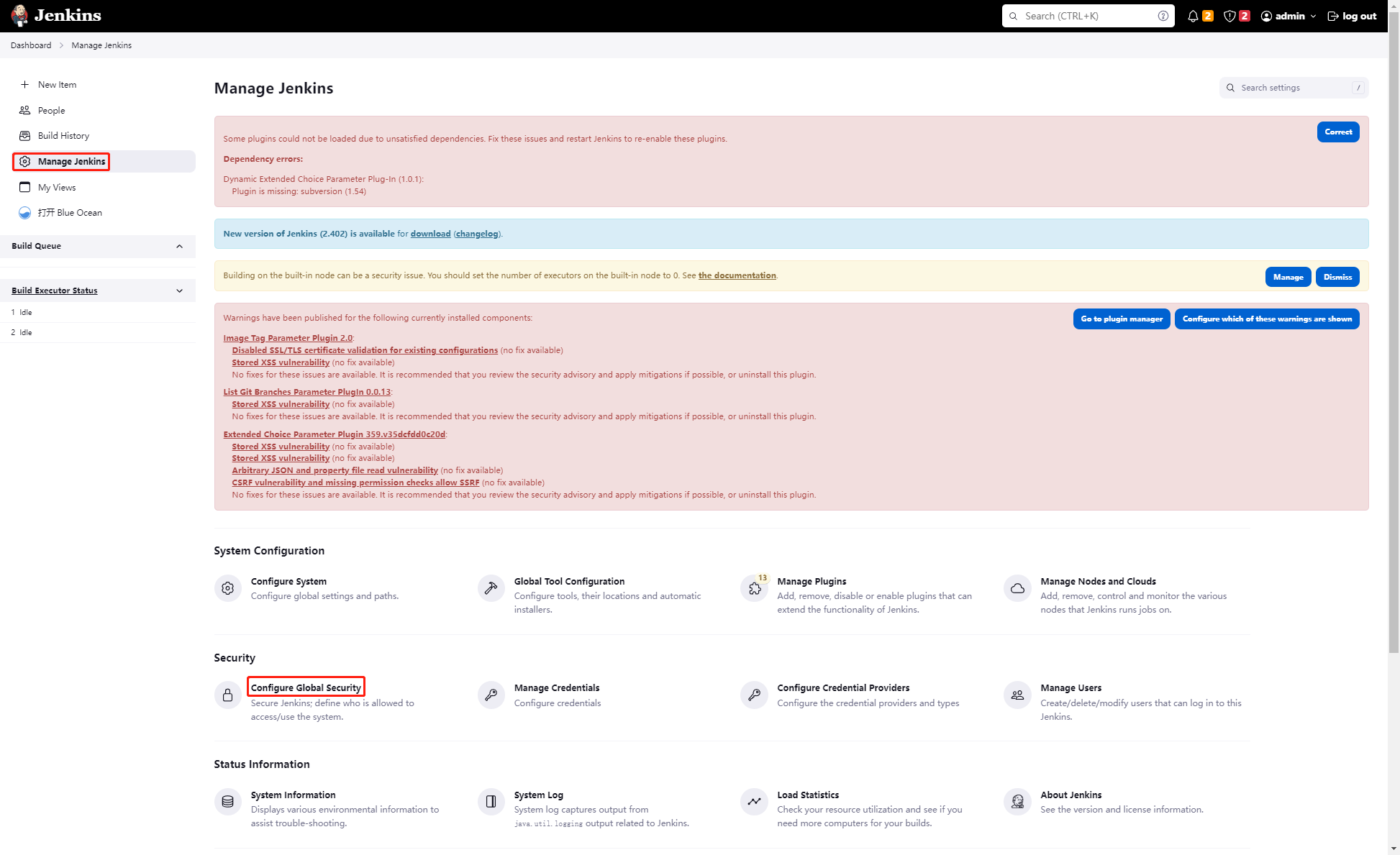Viewport: 1400px width, 855px height.
Task: Click the Configure System gear icon
Action: [228, 588]
